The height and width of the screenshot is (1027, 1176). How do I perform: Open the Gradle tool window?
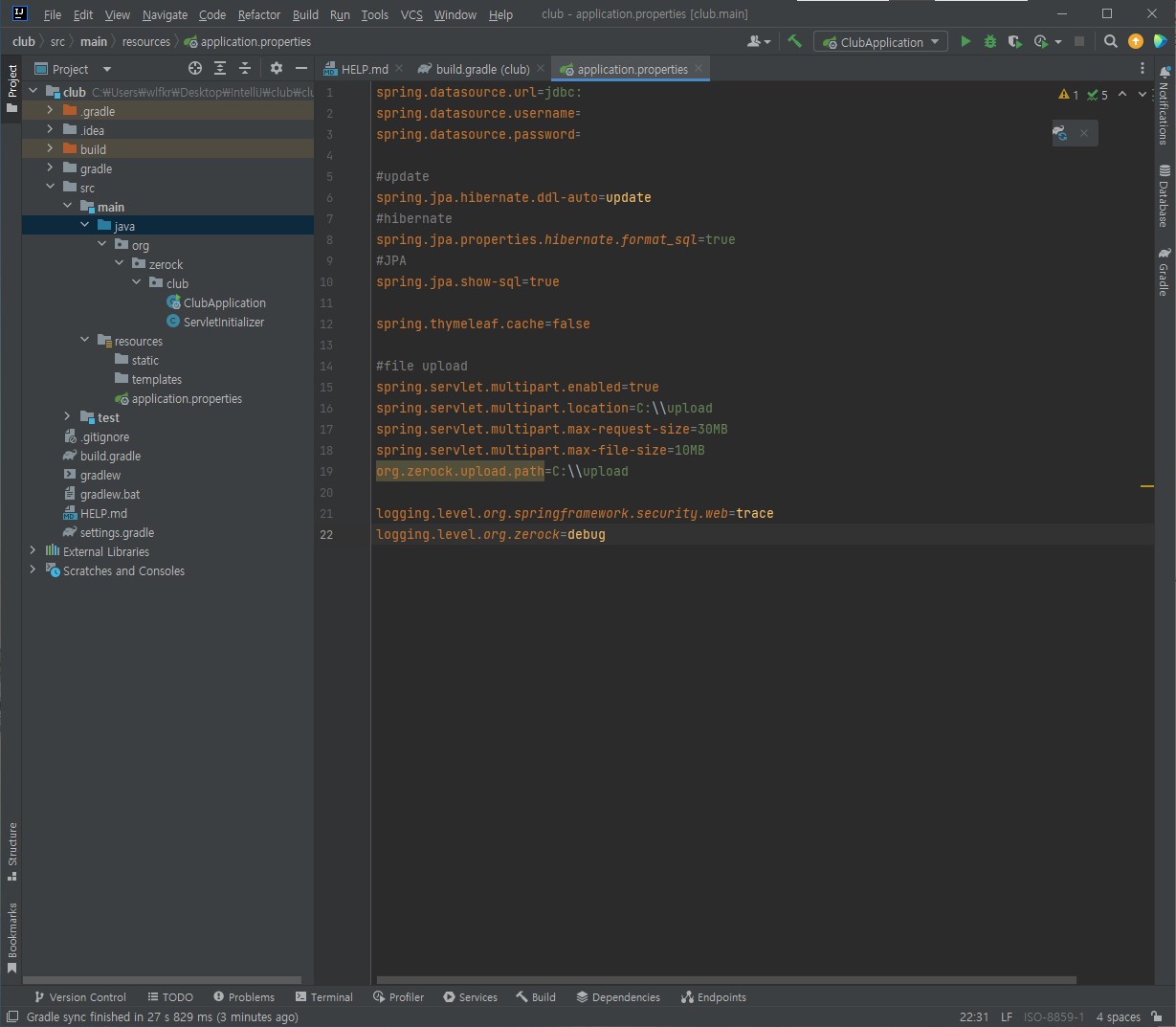pos(1165,272)
